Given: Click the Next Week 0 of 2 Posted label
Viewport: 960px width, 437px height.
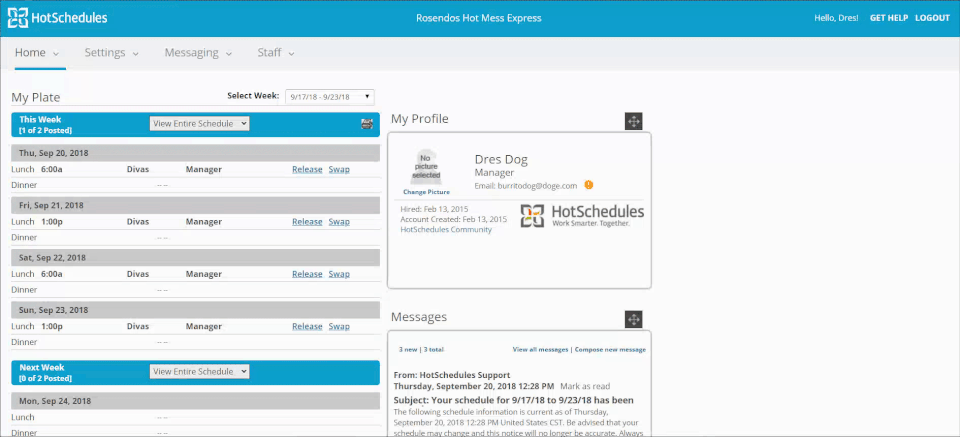Looking at the screenshot, I should [45, 373].
